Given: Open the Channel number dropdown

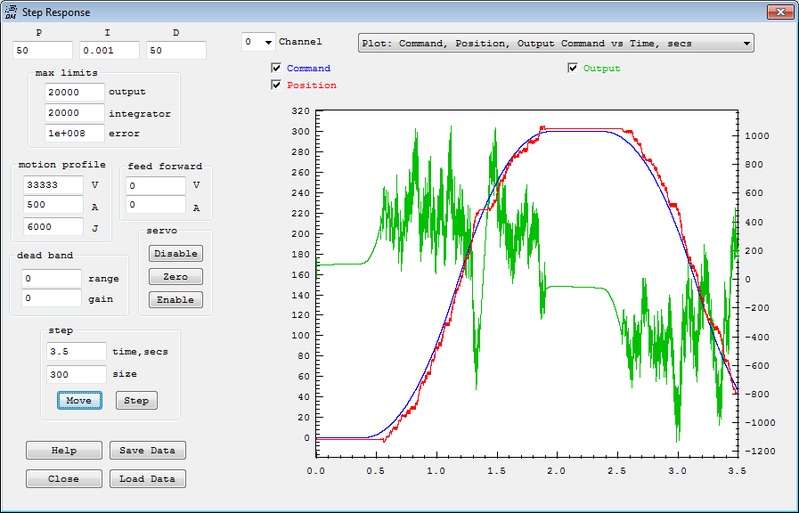Looking at the screenshot, I should (259, 42).
